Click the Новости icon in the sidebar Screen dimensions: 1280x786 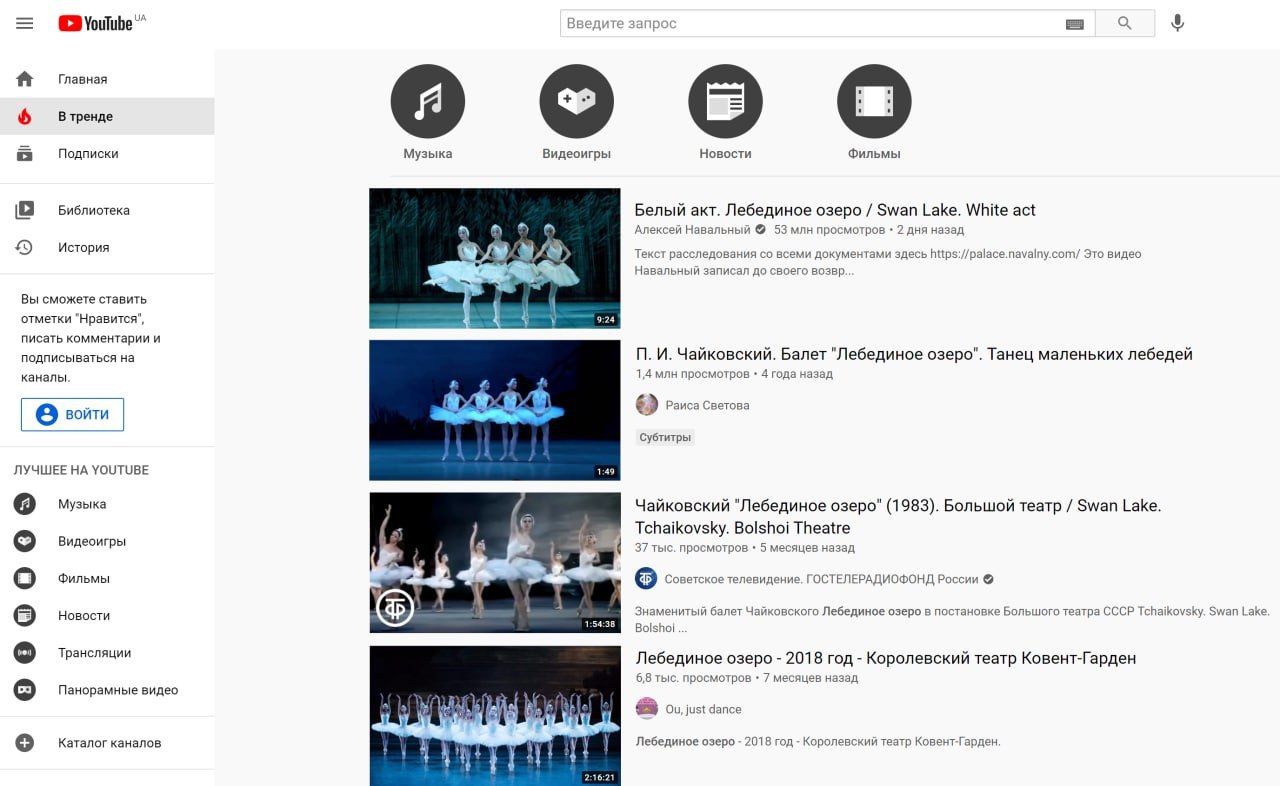click(25, 615)
